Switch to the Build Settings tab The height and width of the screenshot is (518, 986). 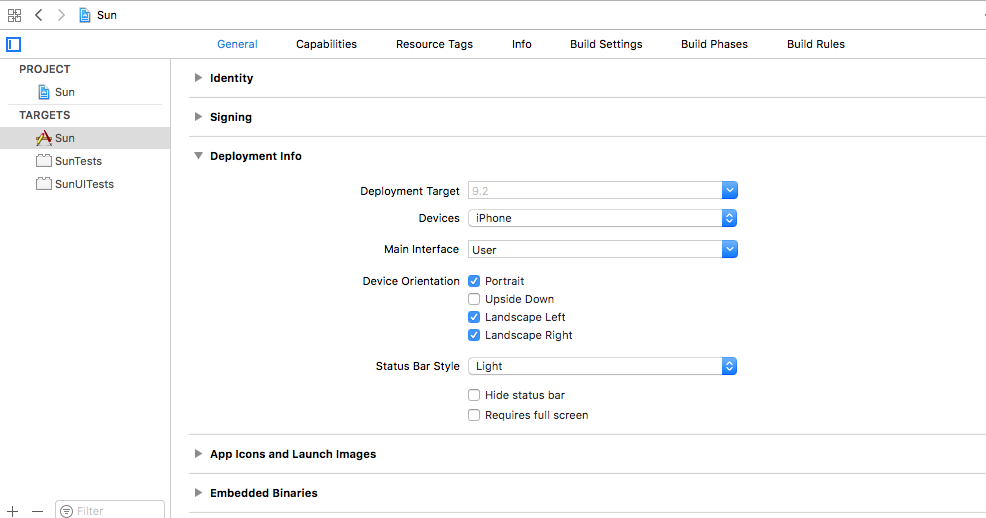point(606,44)
